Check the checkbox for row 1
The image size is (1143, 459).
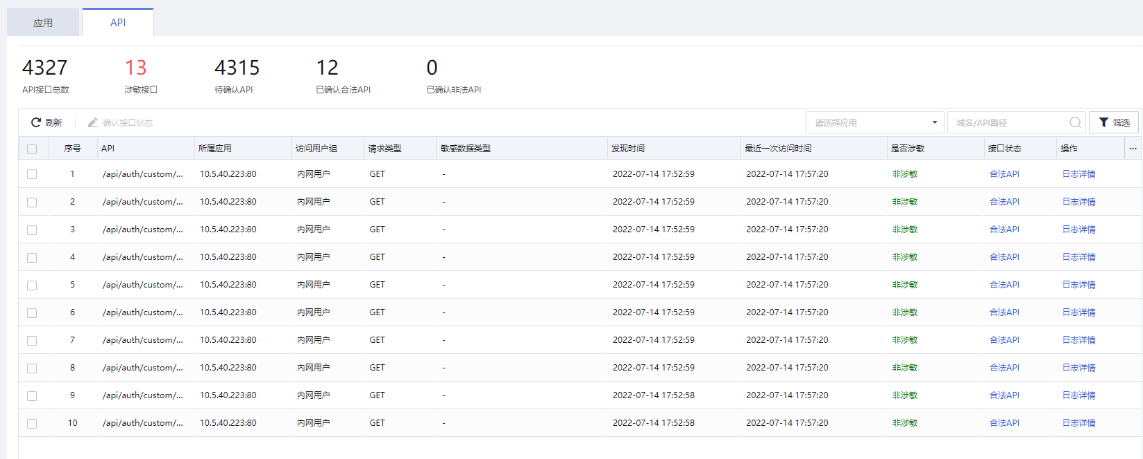(x=31, y=174)
